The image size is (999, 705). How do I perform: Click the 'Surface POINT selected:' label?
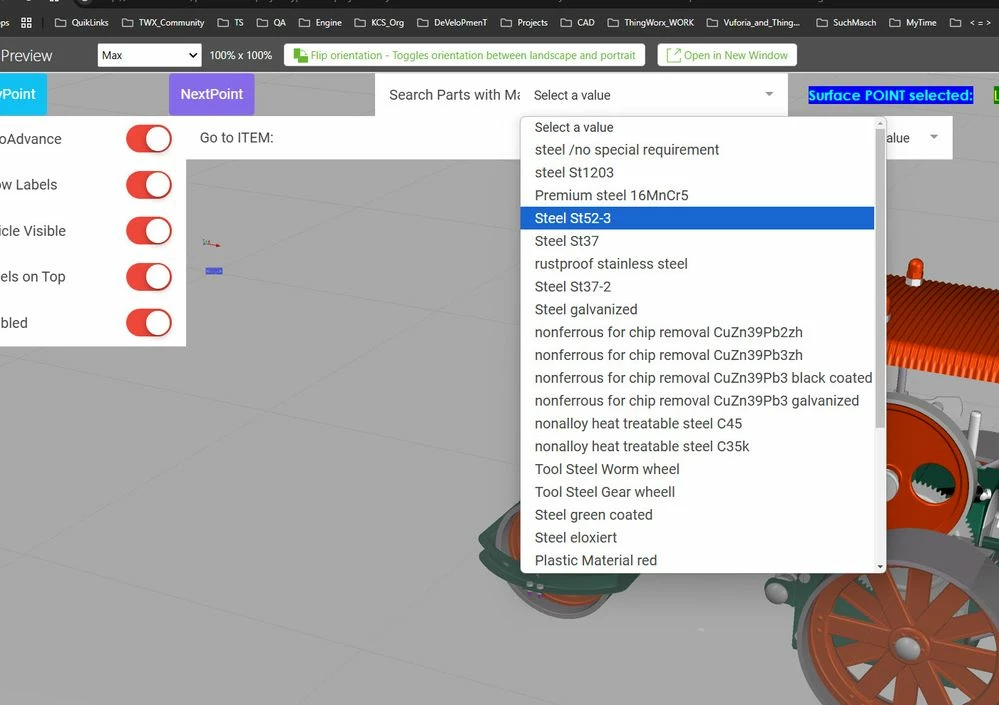(x=890, y=95)
